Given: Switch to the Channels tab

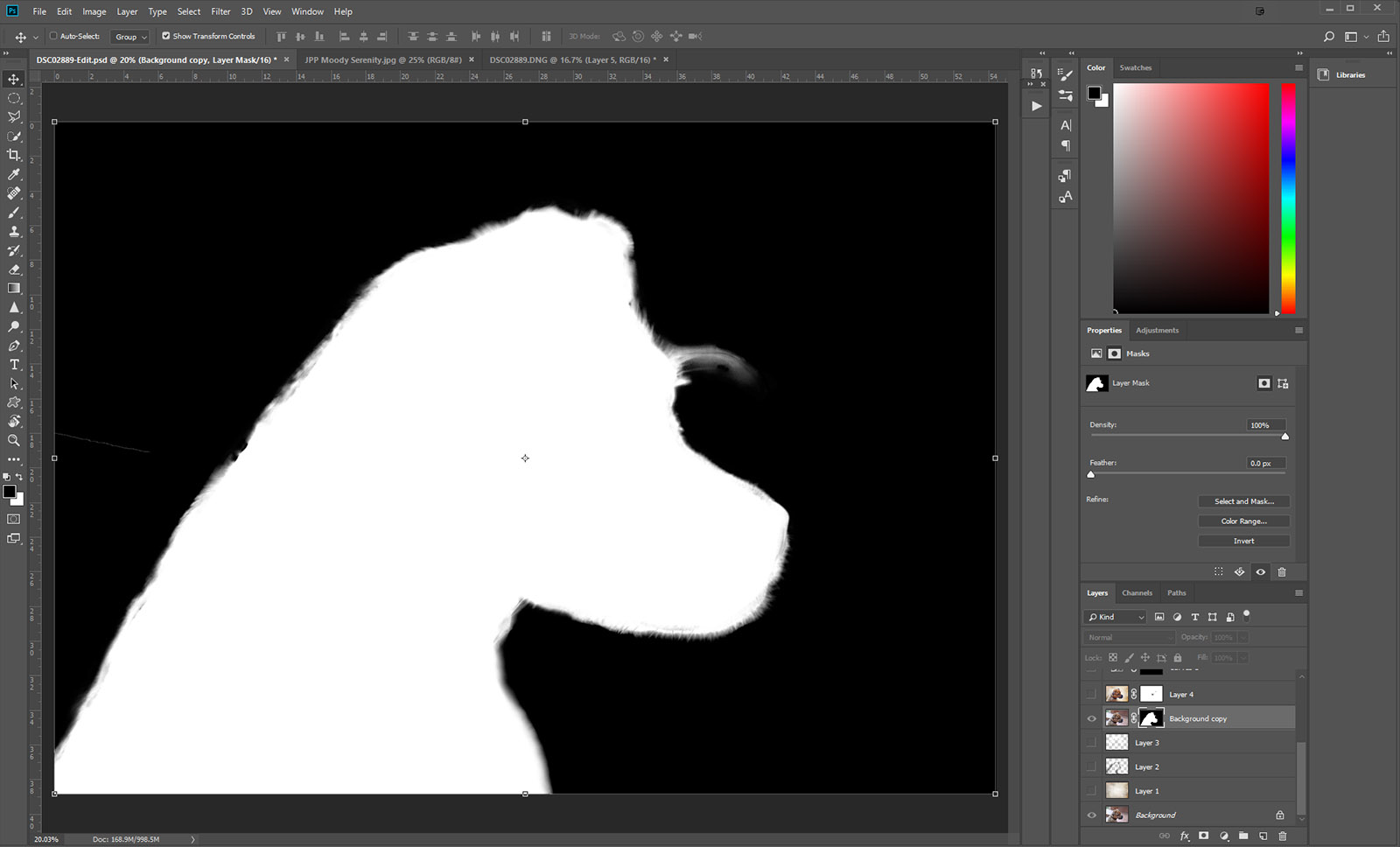Looking at the screenshot, I should click(x=1137, y=592).
